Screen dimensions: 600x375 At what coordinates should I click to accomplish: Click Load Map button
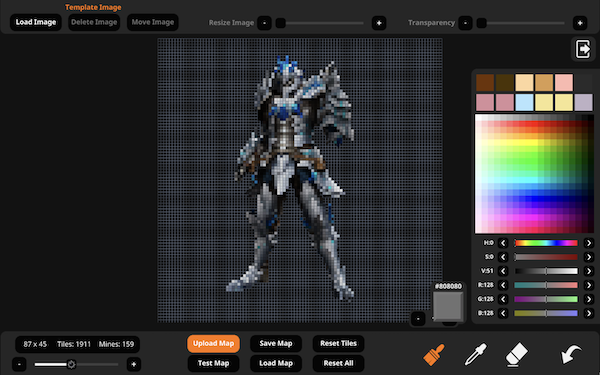pos(276,363)
